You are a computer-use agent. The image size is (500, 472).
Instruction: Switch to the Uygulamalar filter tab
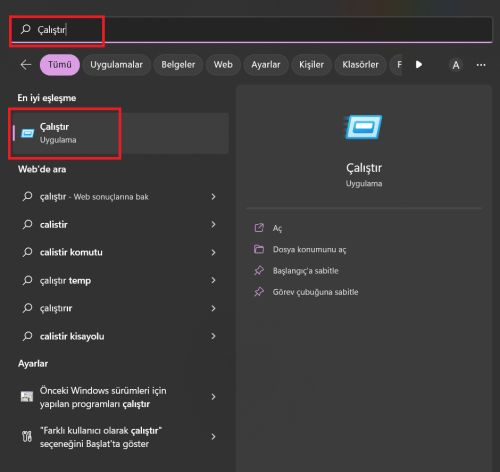point(116,65)
